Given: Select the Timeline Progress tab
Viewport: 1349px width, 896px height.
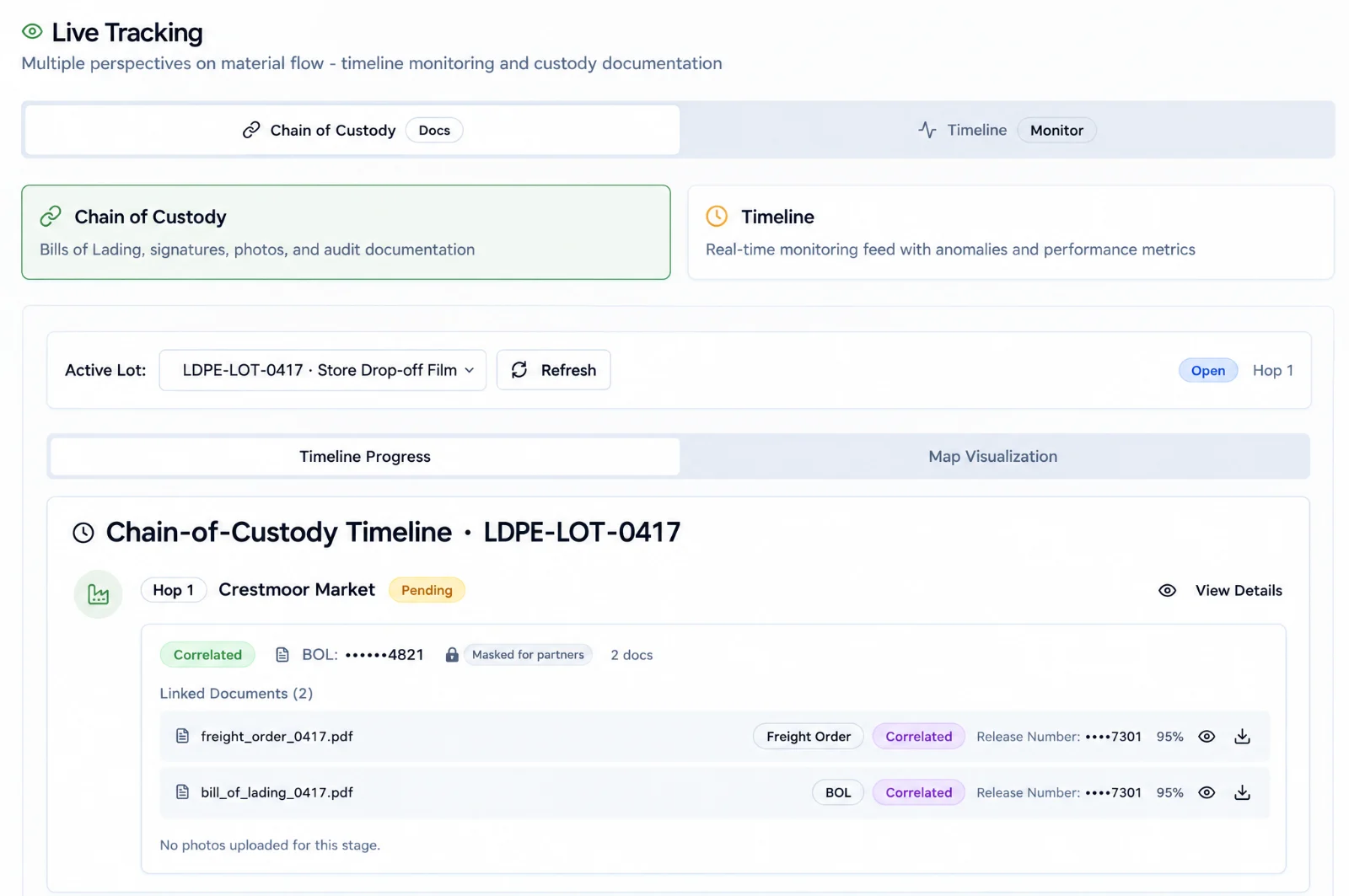Looking at the screenshot, I should coord(365,456).
